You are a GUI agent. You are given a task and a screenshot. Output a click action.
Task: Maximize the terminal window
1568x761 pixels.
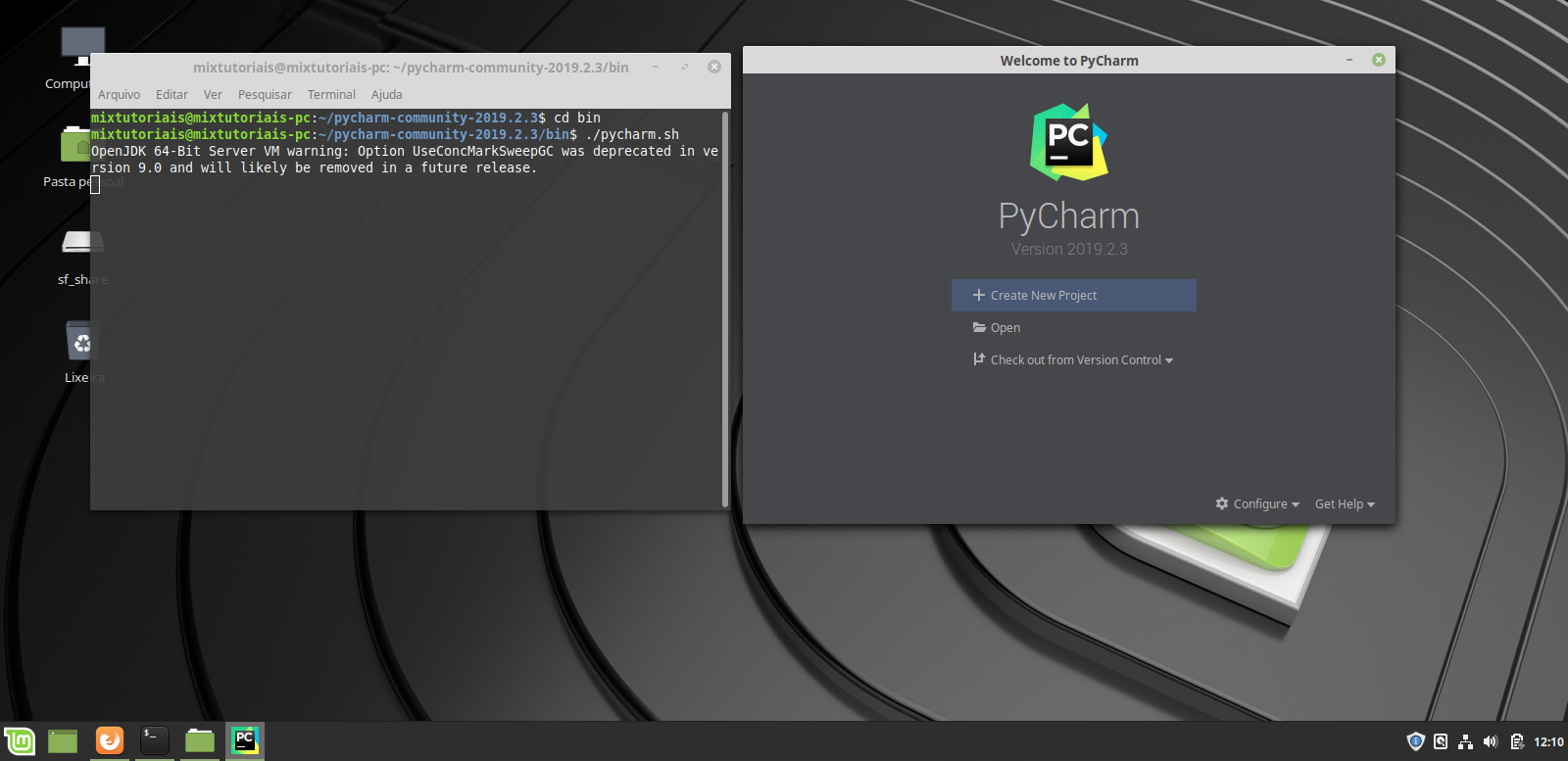685,67
